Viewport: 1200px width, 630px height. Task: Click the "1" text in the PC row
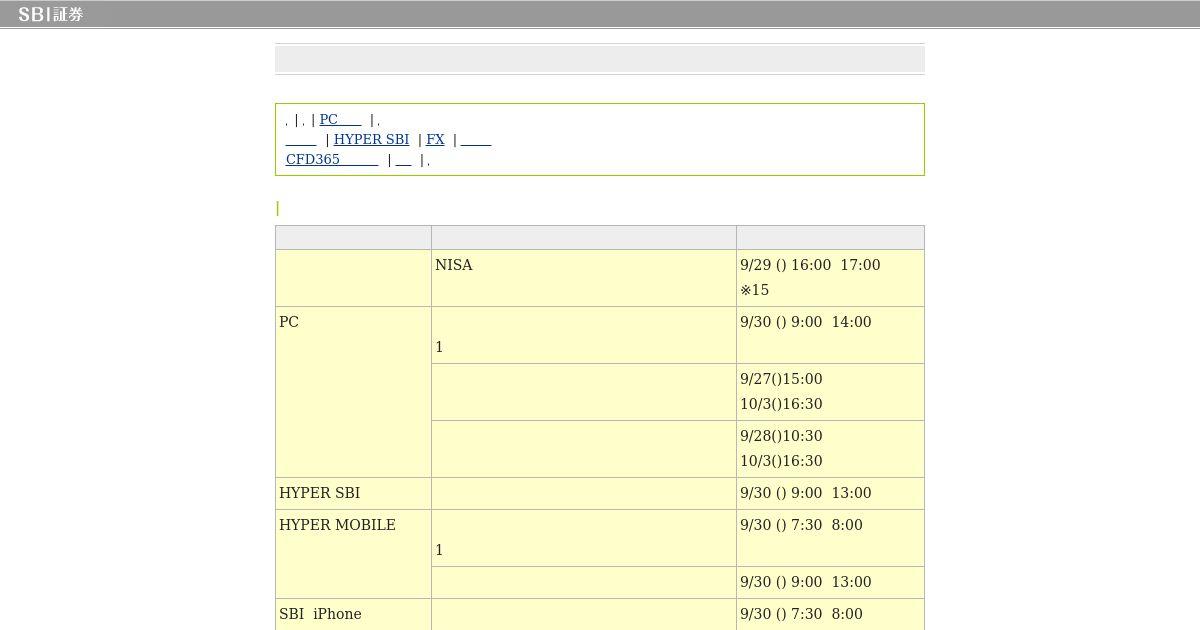pos(439,347)
